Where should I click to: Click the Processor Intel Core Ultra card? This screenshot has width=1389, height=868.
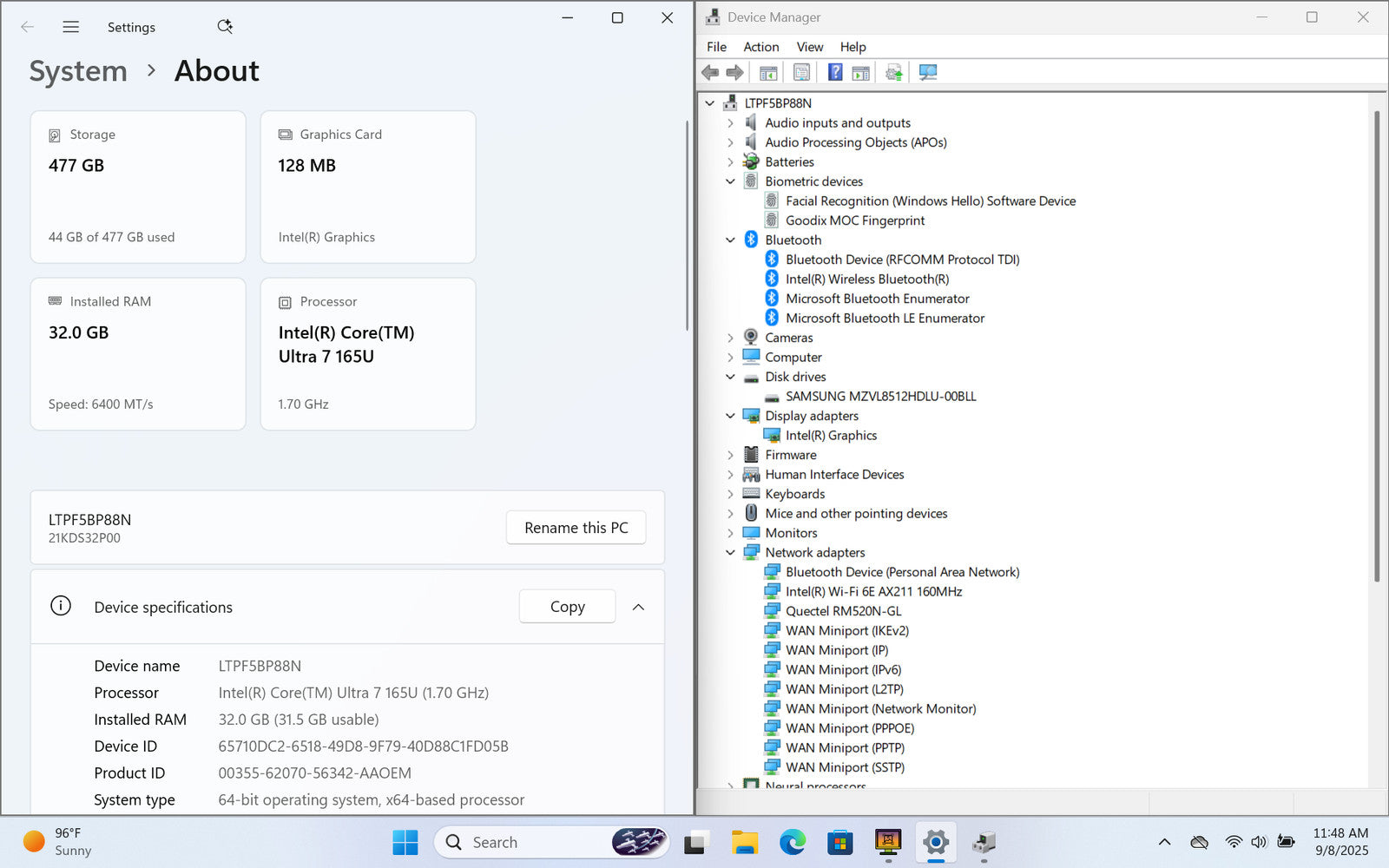[x=368, y=354]
